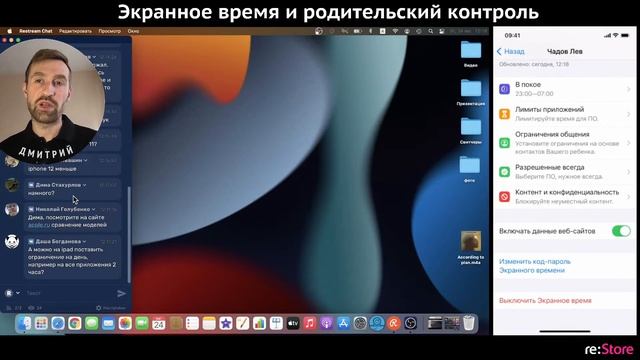Open 'Окно' menu
640x360 pixels.
pos(133,31)
